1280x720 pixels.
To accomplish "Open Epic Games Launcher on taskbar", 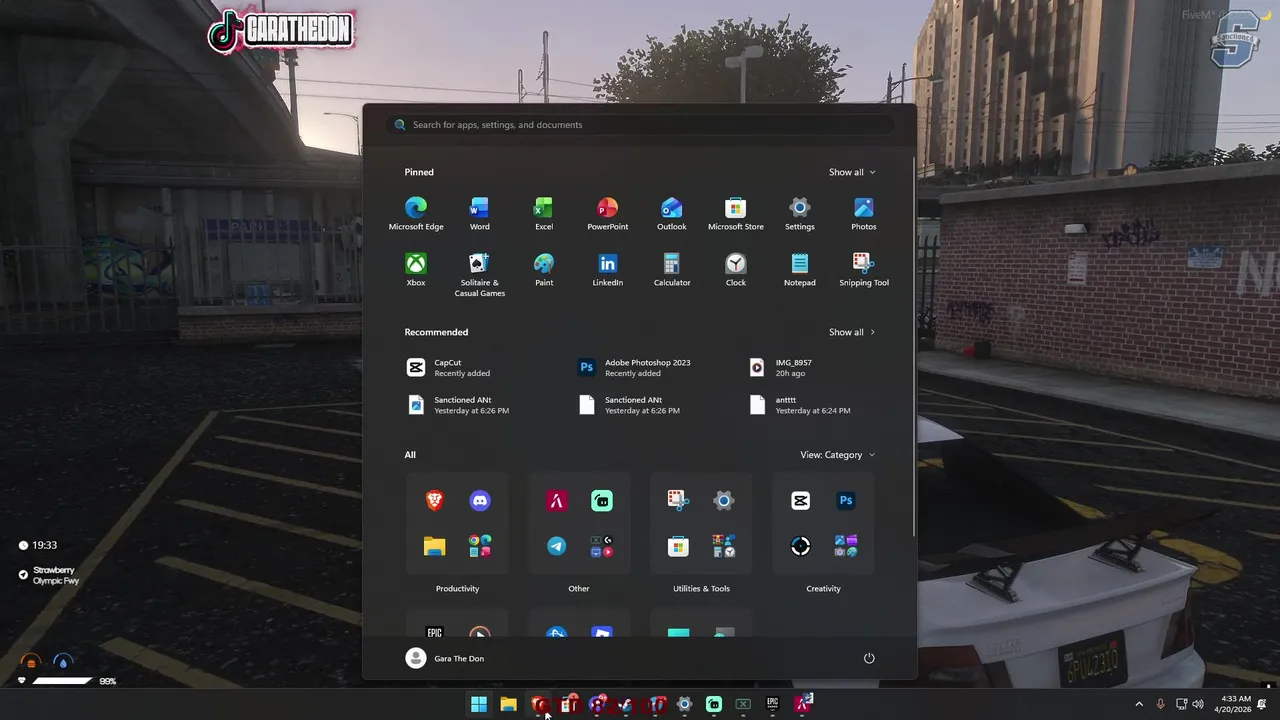I will pyautogui.click(x=772, y=704).
